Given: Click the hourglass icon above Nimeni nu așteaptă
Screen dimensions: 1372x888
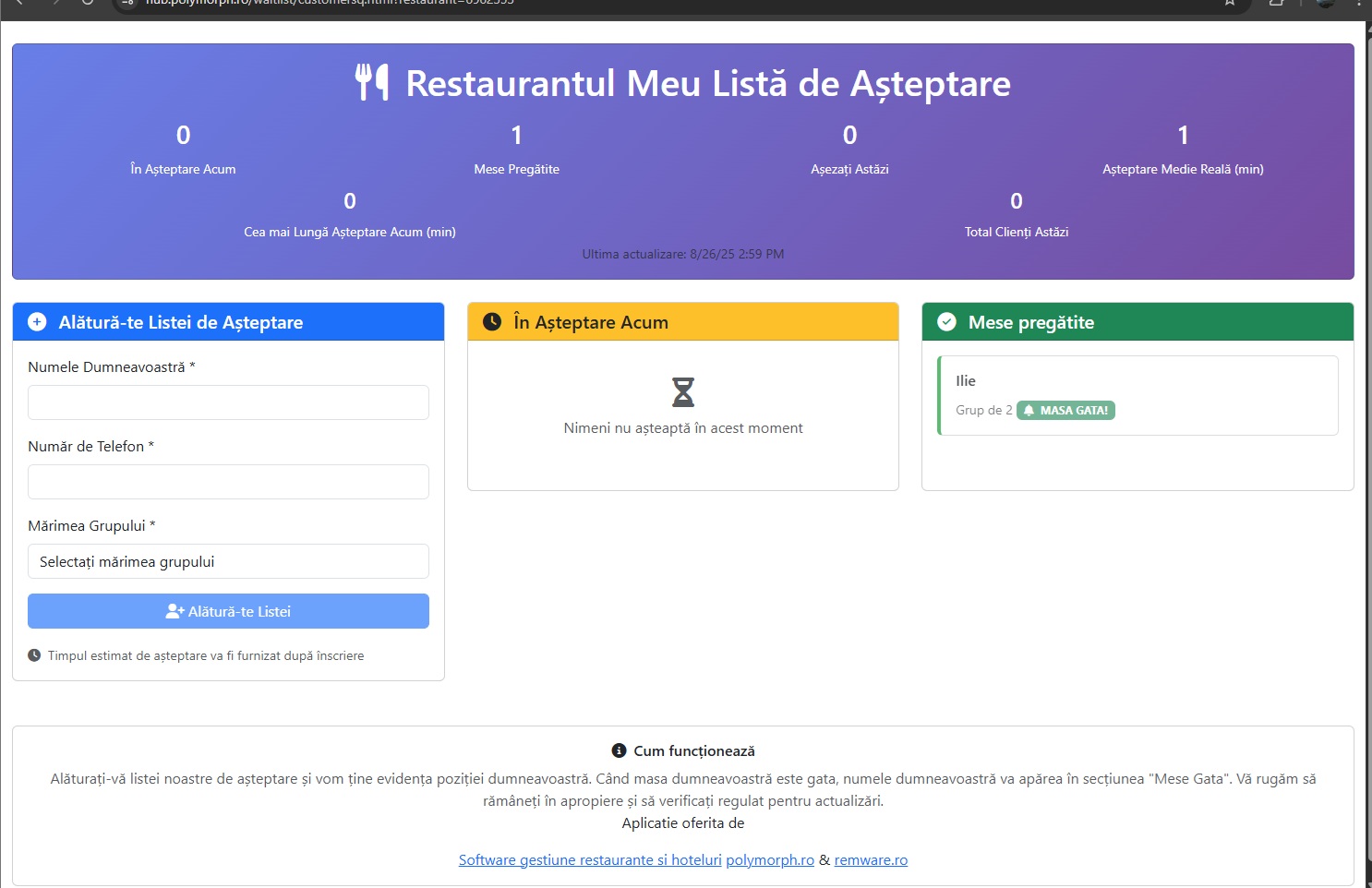Looking at the screenshot, I should 683,392.
